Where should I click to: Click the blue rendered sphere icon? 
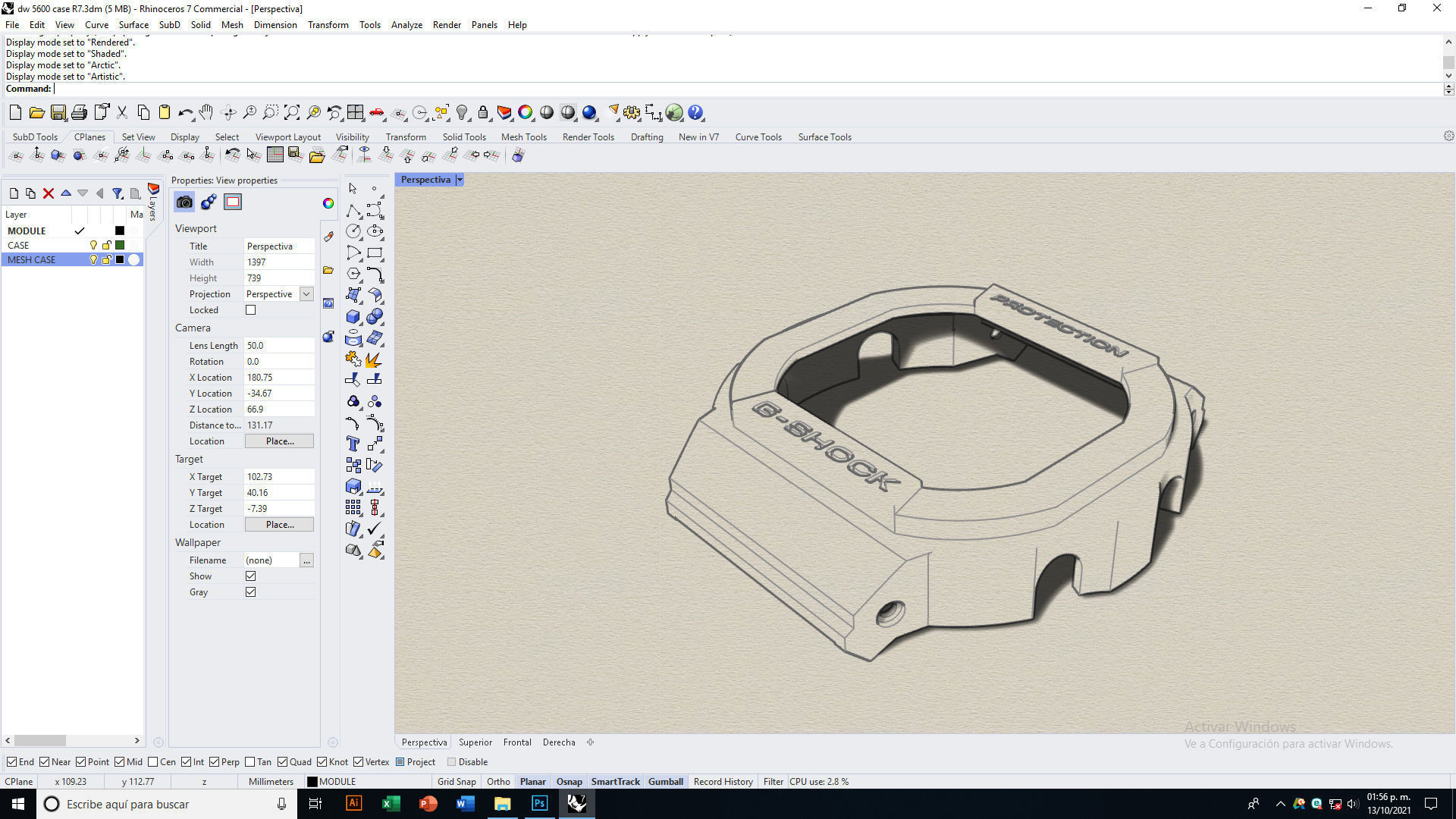click(589, 113)
